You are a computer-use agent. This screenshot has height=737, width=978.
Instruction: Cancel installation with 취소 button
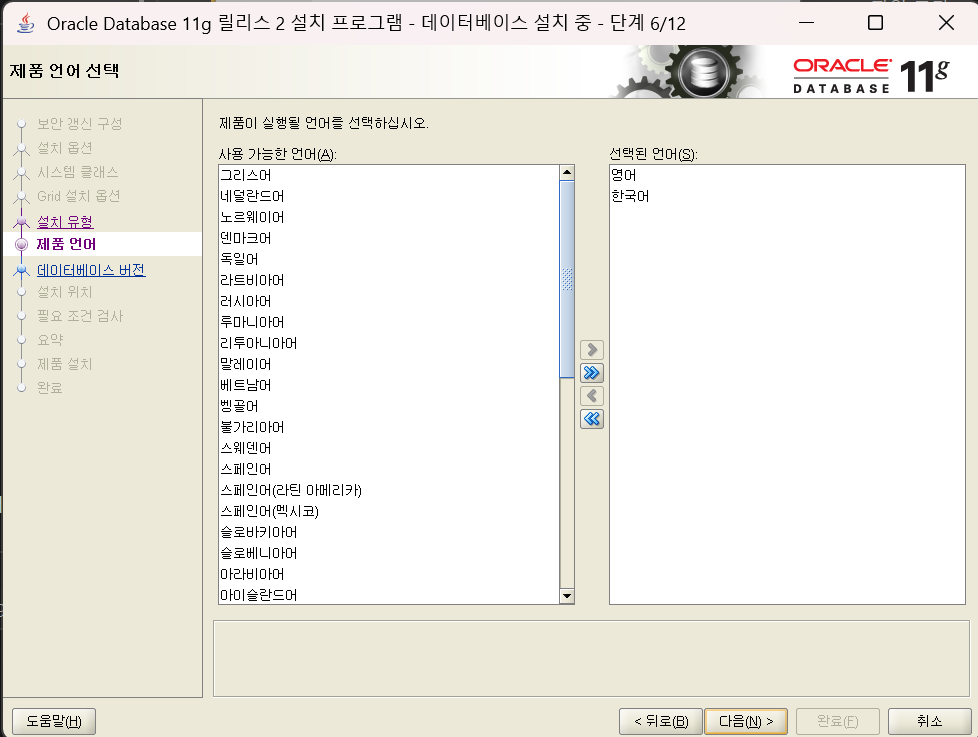point(929,721)
